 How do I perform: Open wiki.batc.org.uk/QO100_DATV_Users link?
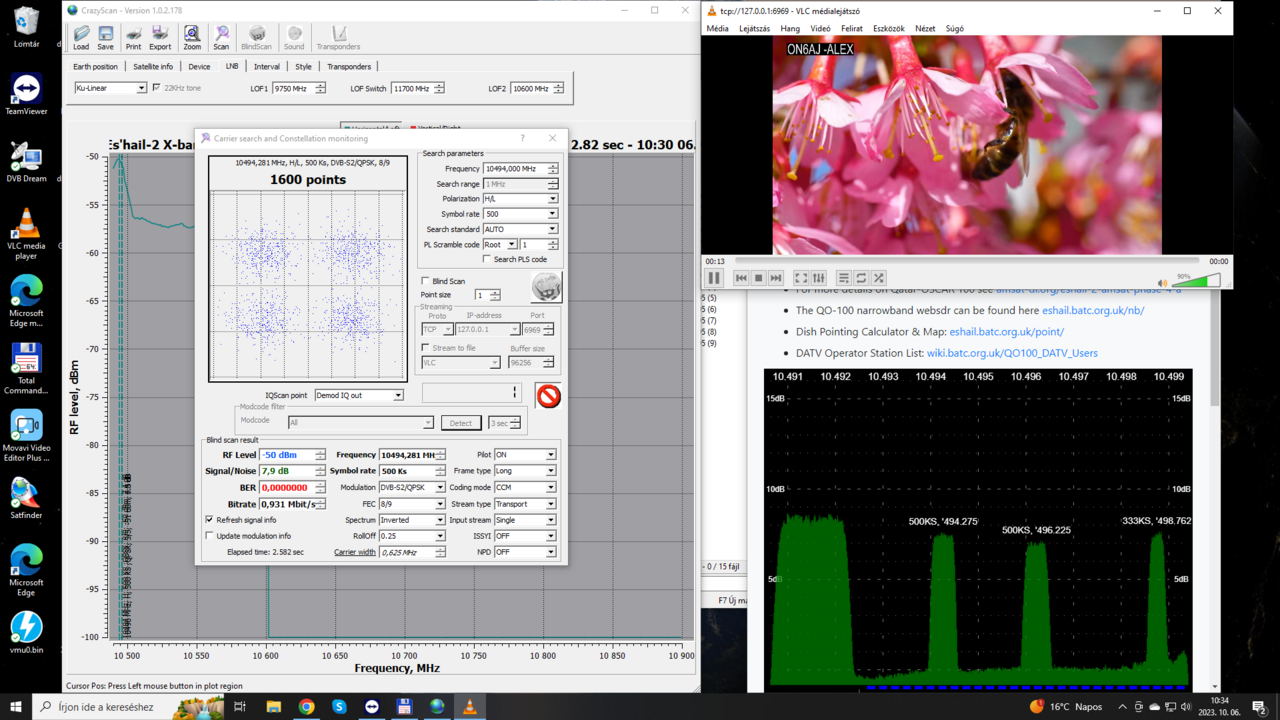pyautogui.click(x=1012, y=353)
